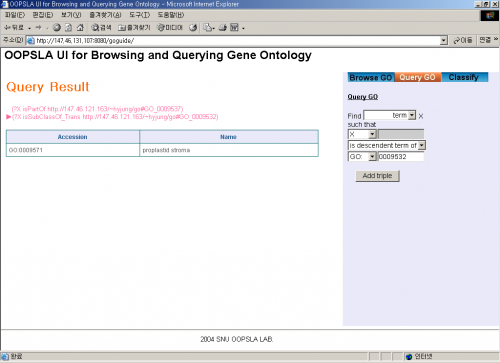Go back with the 뒤로 button
This screenshot has width=500, height=363.
14,28
